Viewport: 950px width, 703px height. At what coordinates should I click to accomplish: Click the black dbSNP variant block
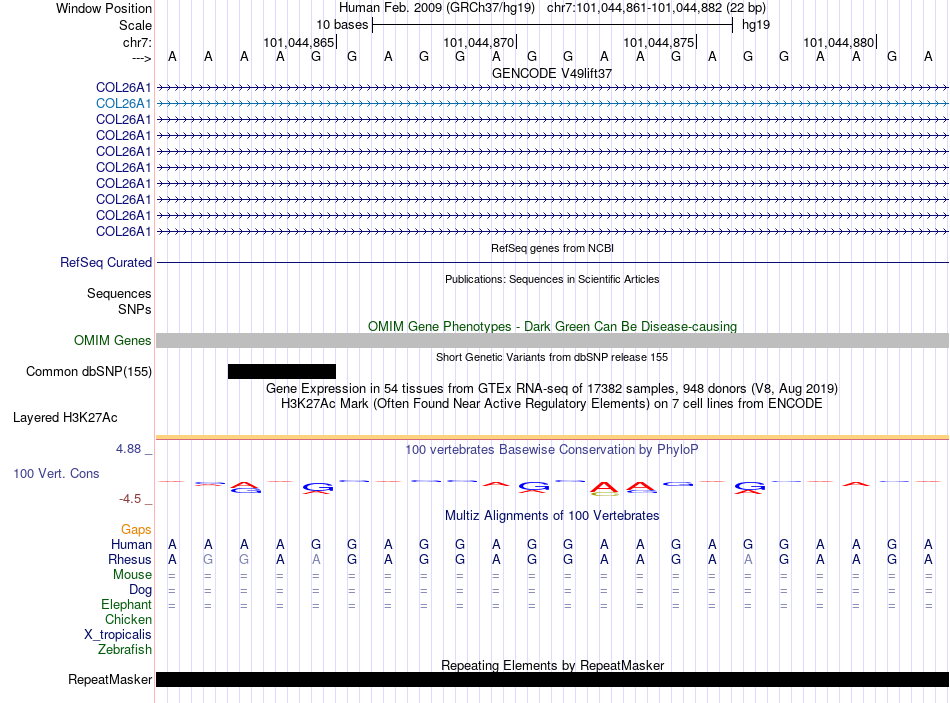(282, 371)
